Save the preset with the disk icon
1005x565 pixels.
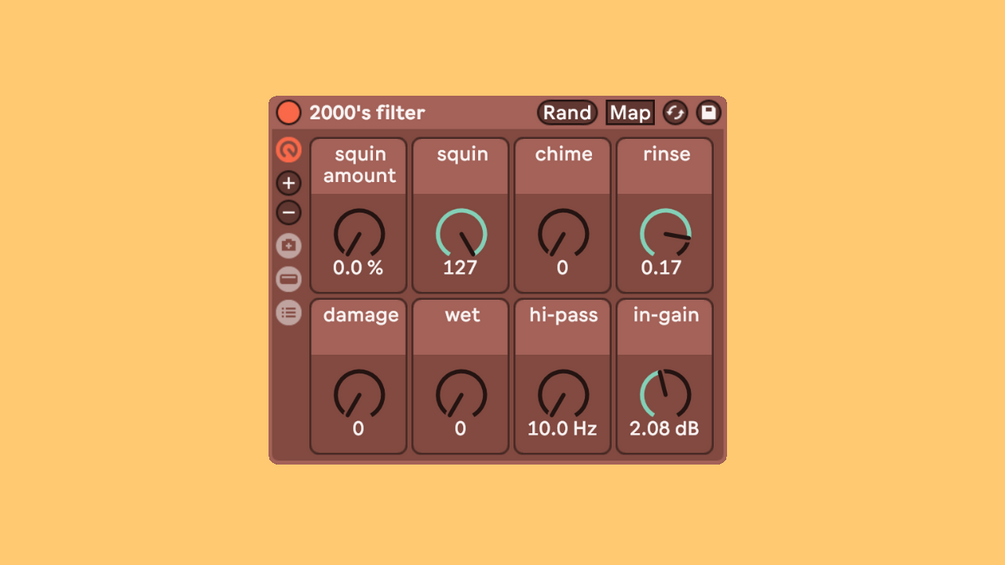708,113
